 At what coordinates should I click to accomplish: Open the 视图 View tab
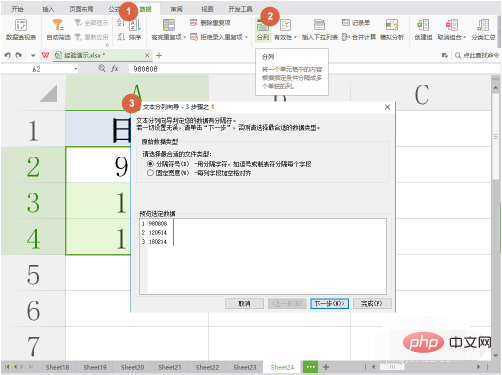(207, 9)
